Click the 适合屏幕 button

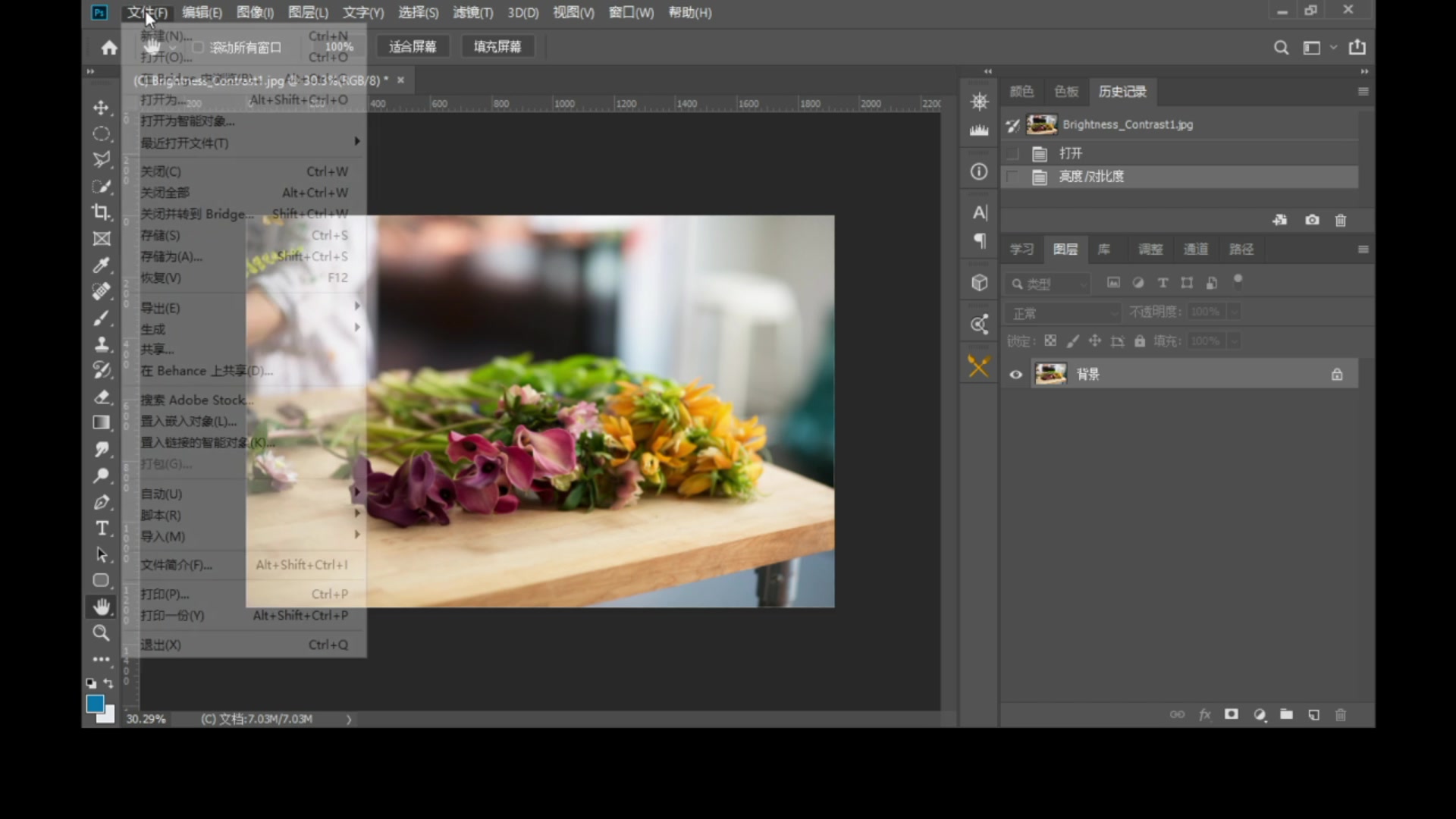[x=413, y=47]
